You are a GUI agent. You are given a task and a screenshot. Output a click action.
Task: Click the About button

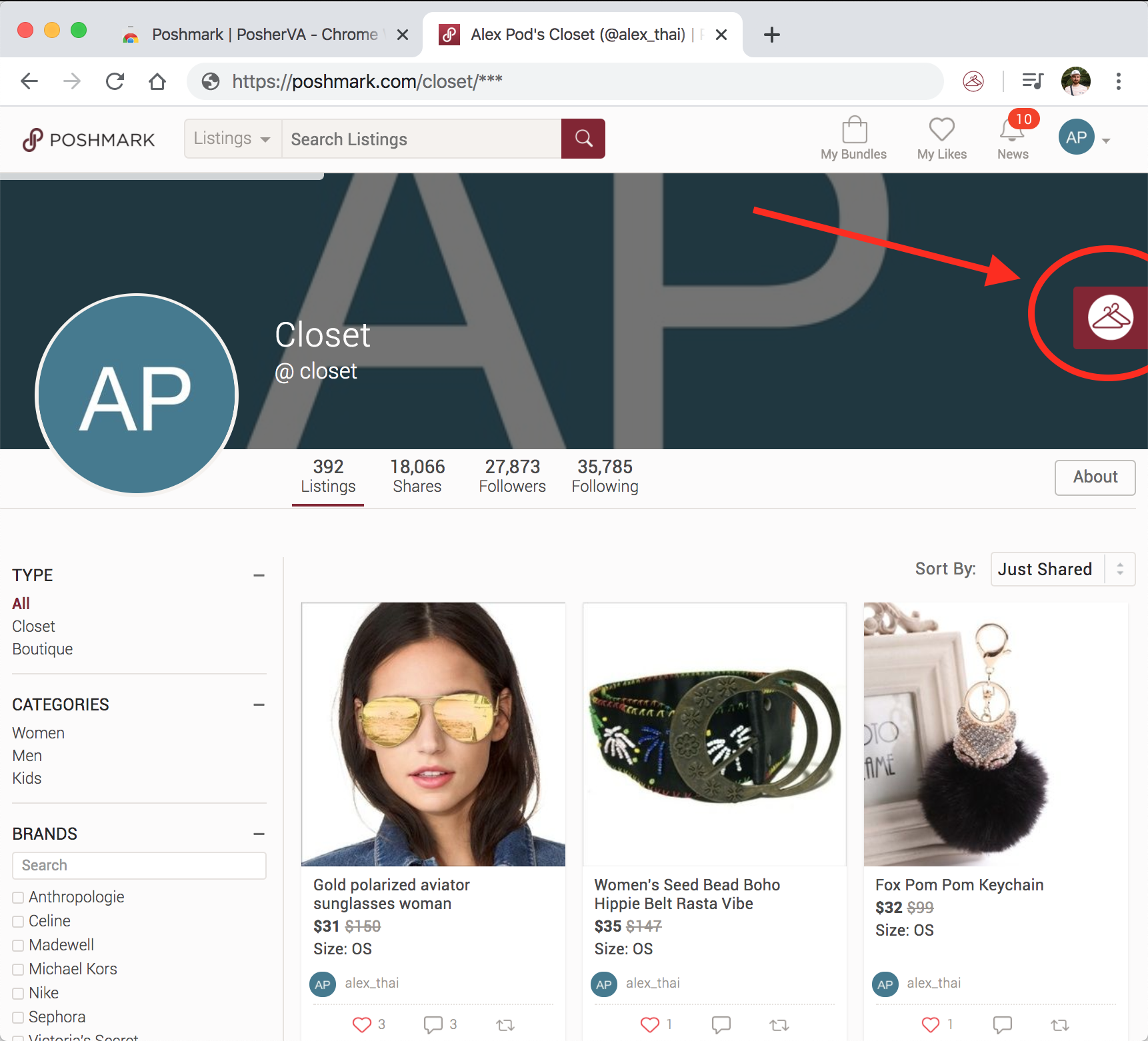click(x=1095, y=477)
